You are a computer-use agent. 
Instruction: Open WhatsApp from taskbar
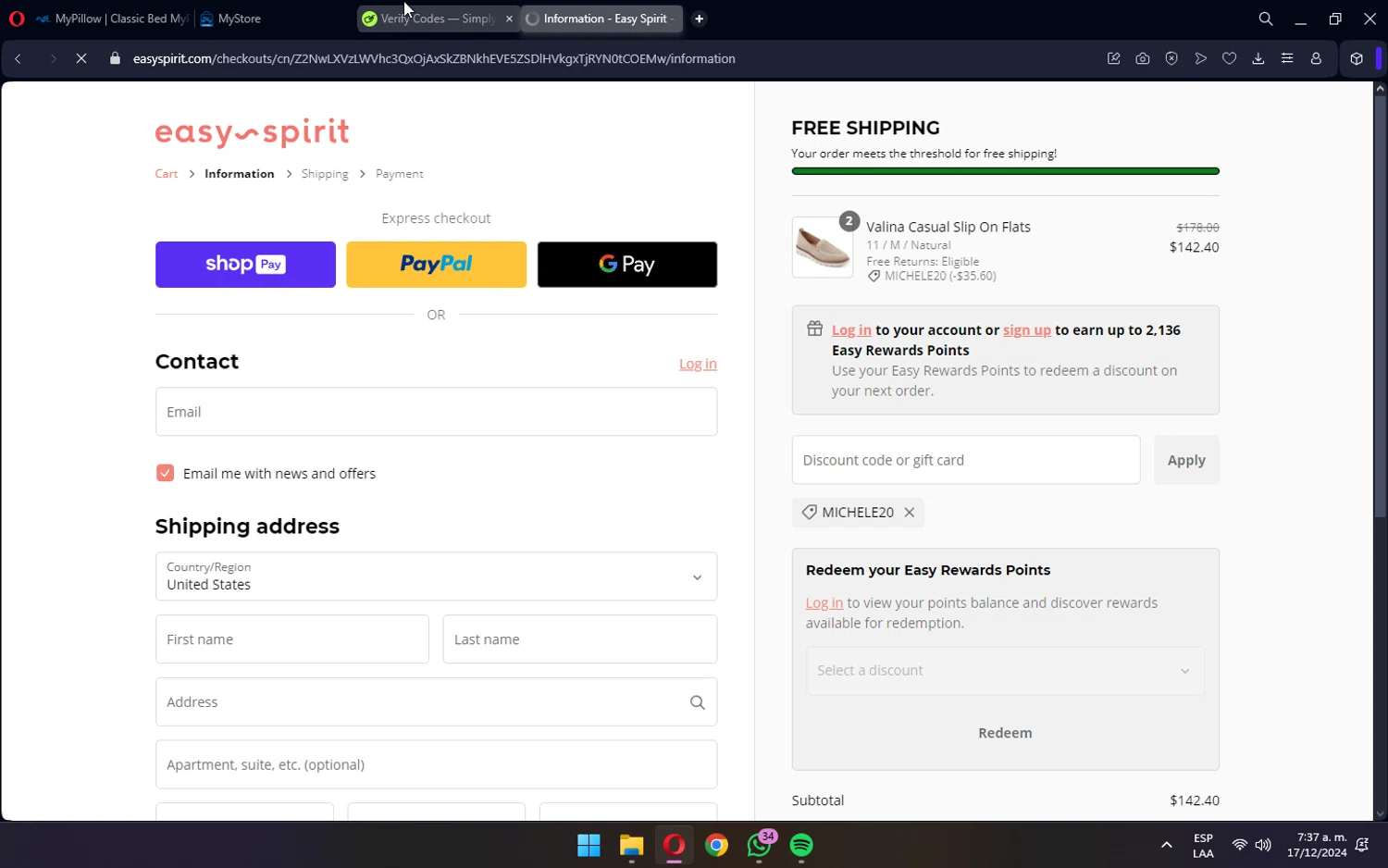[760, 846]
